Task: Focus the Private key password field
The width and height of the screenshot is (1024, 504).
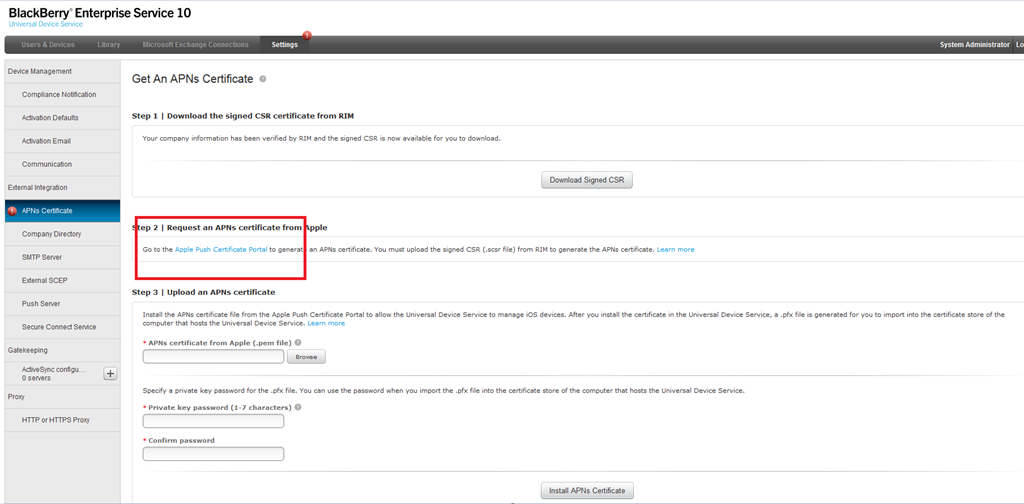Action: click(214, 421)
